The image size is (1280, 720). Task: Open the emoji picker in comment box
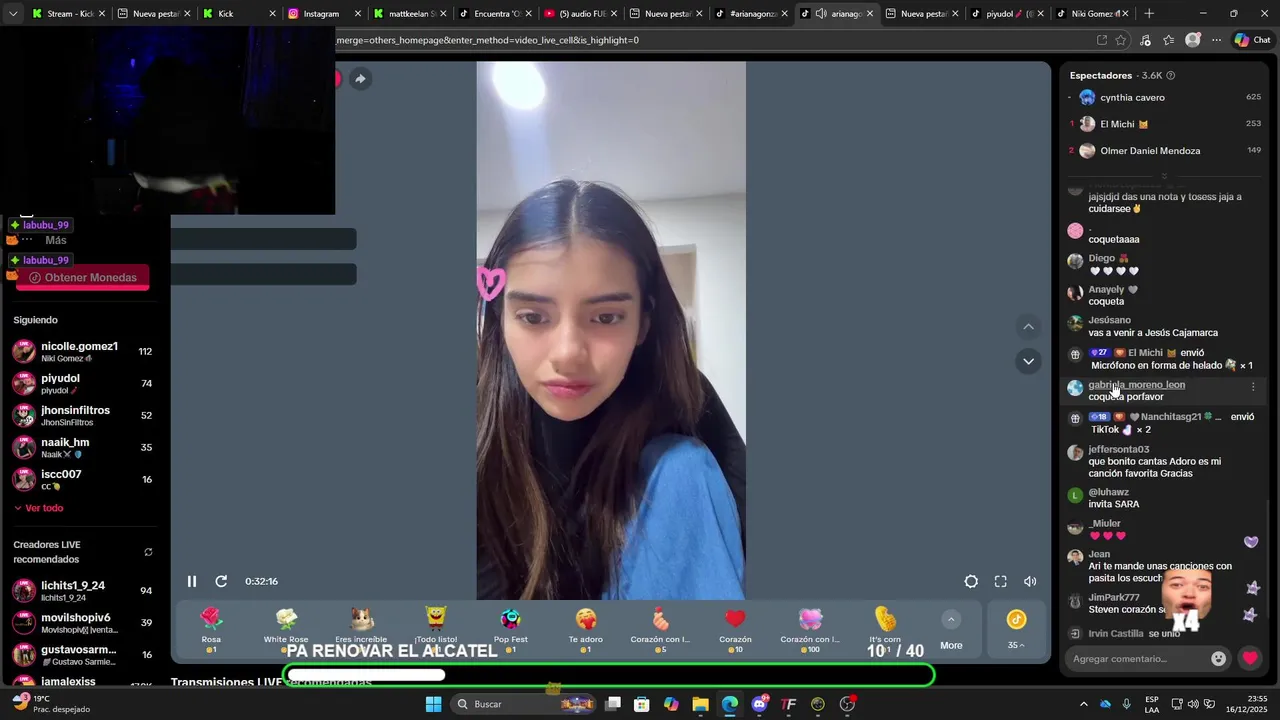click(1218, 658)
